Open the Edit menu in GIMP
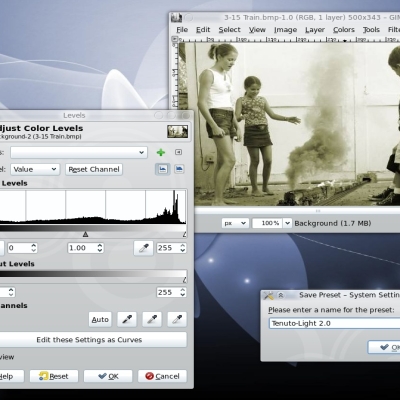The image size is (400, 400). coord(203,30)
